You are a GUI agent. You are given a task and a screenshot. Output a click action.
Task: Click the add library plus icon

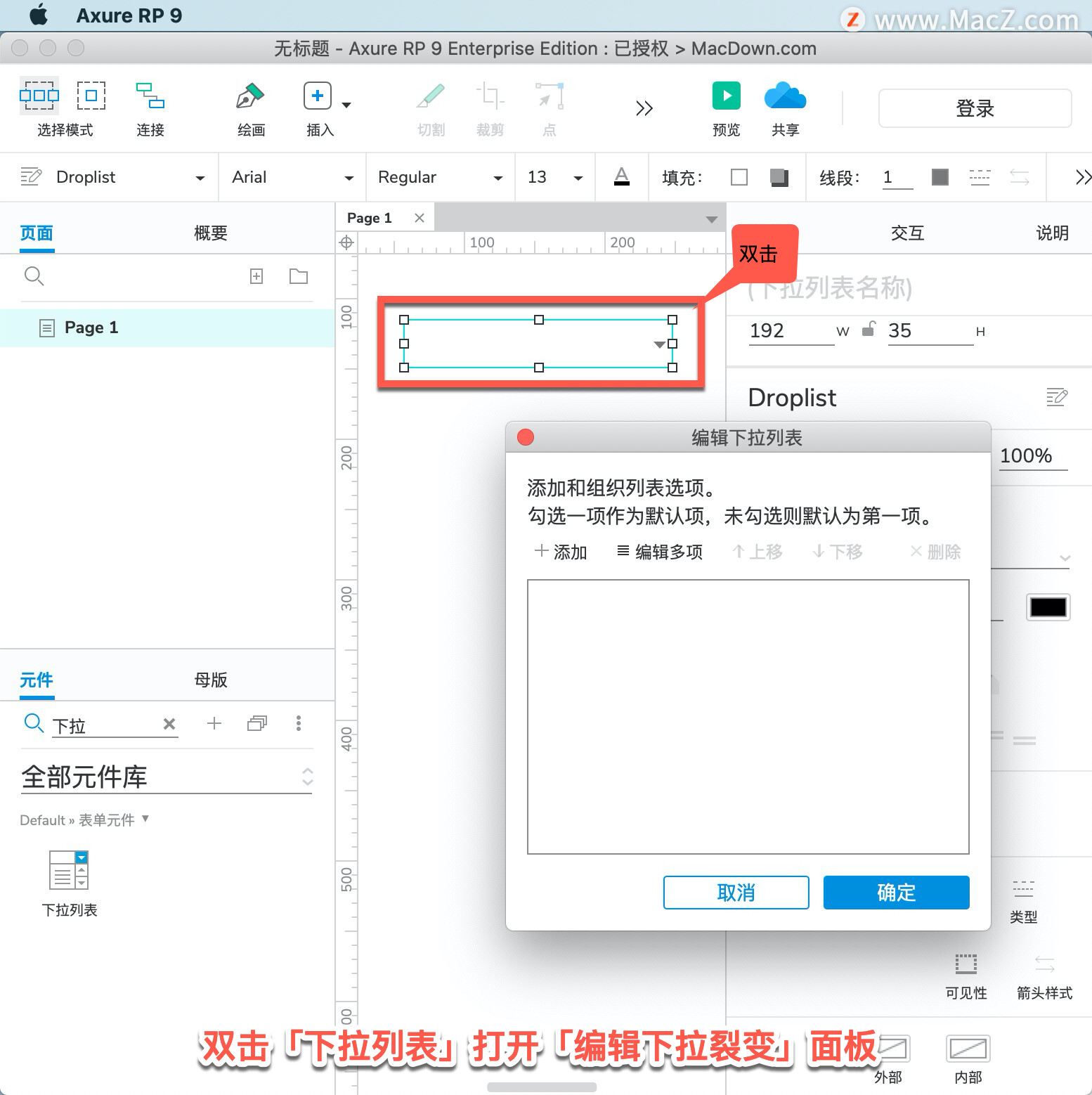[x=214, y=723]
